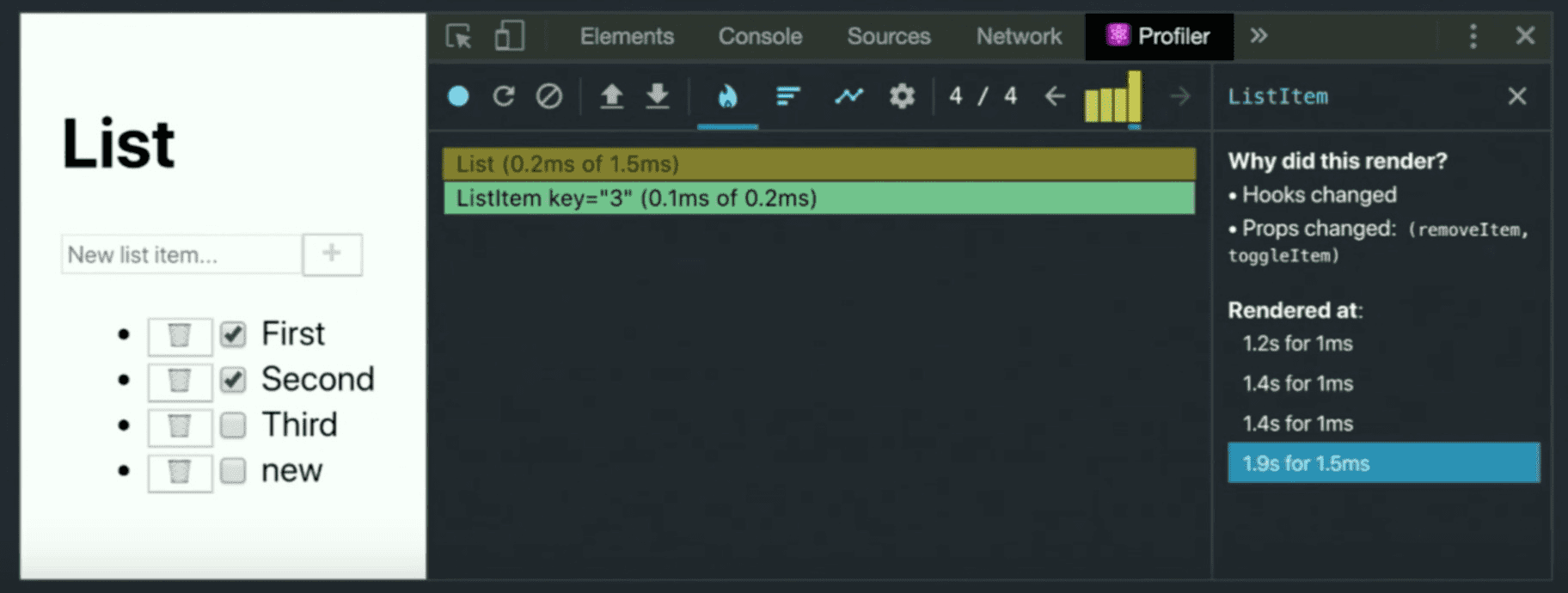Check the new item checkbox
This screenshot has width=1568, height=593.
pos(233,470)
